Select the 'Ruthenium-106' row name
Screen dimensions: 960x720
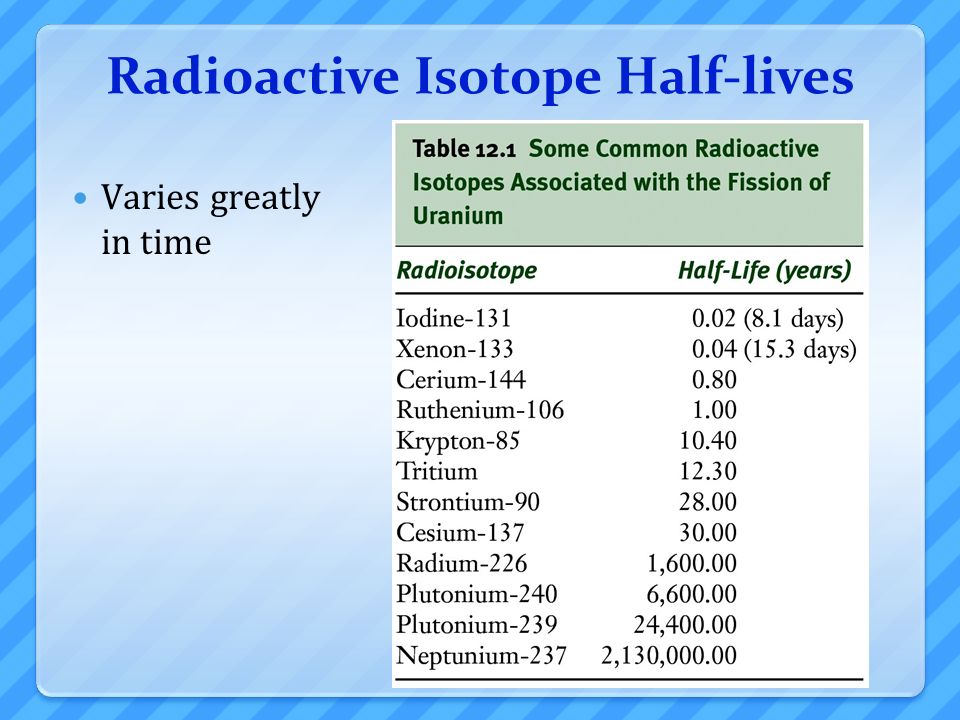tap(480, 410)
